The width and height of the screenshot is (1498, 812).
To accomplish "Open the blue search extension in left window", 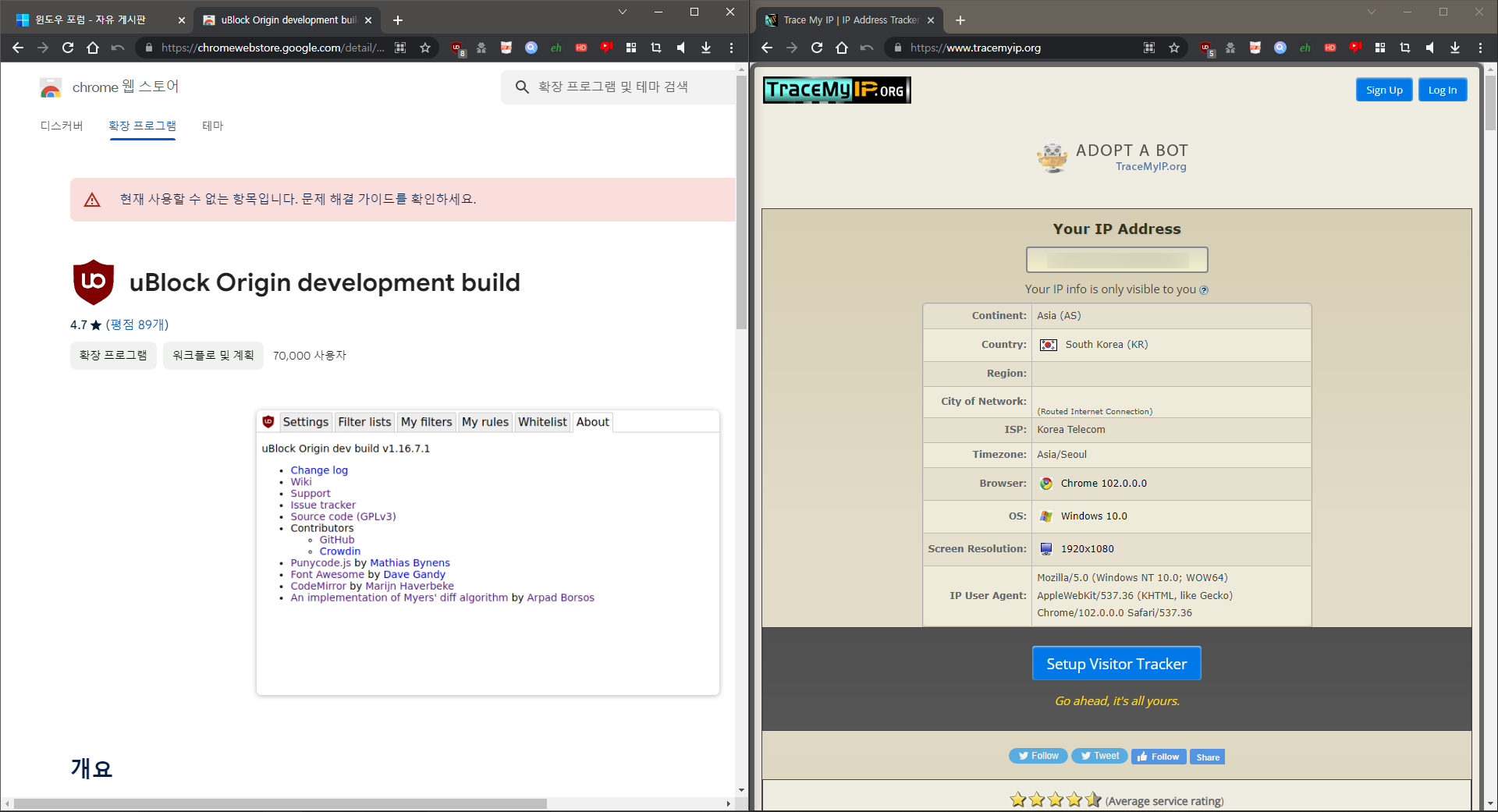I will click(531, 48).
